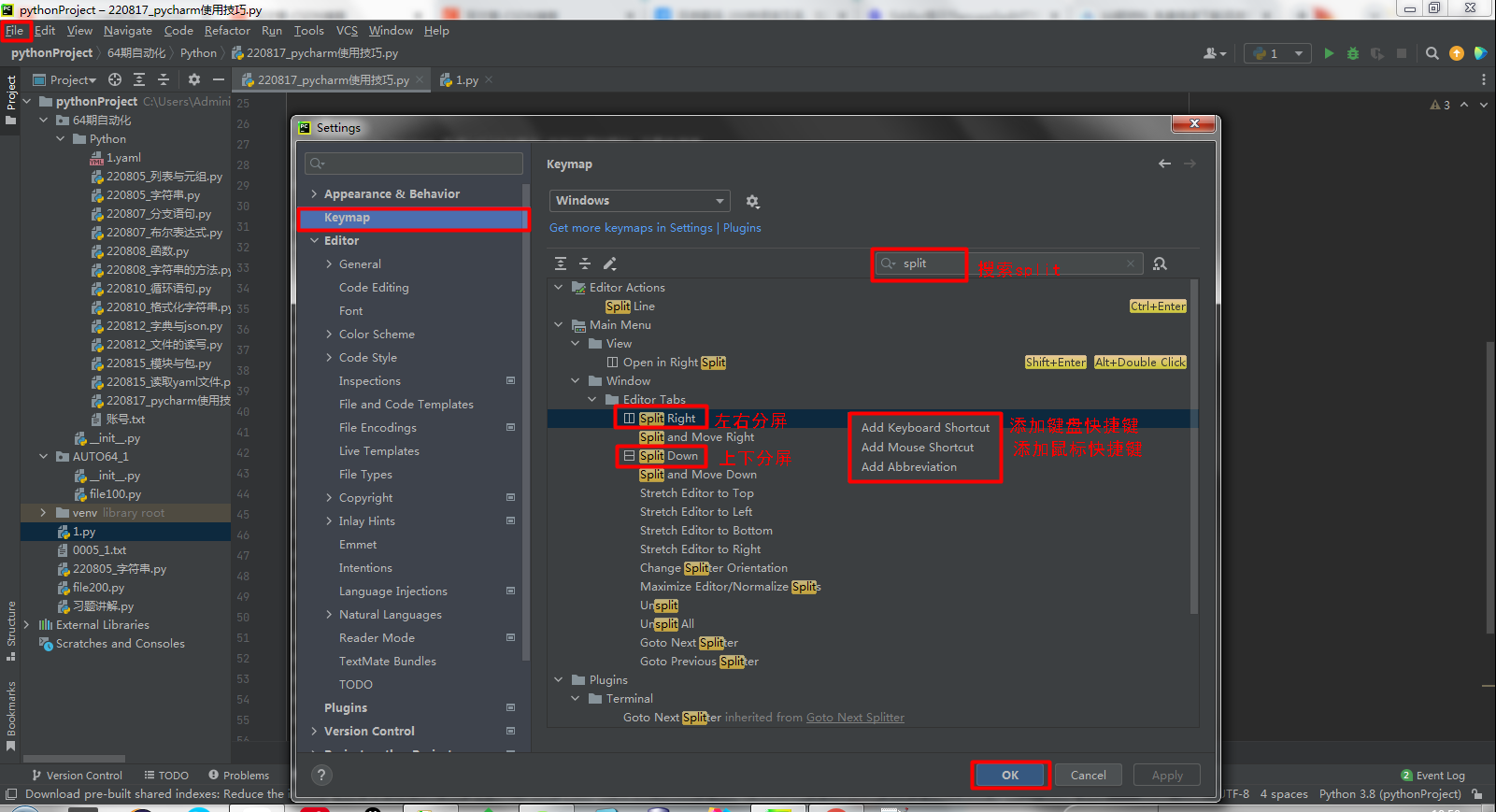Image resolution: width=1496 pixels, height=812 pixels.
Task: Collapse the Editor Actions keymap group
Action: tap(559, 288)
